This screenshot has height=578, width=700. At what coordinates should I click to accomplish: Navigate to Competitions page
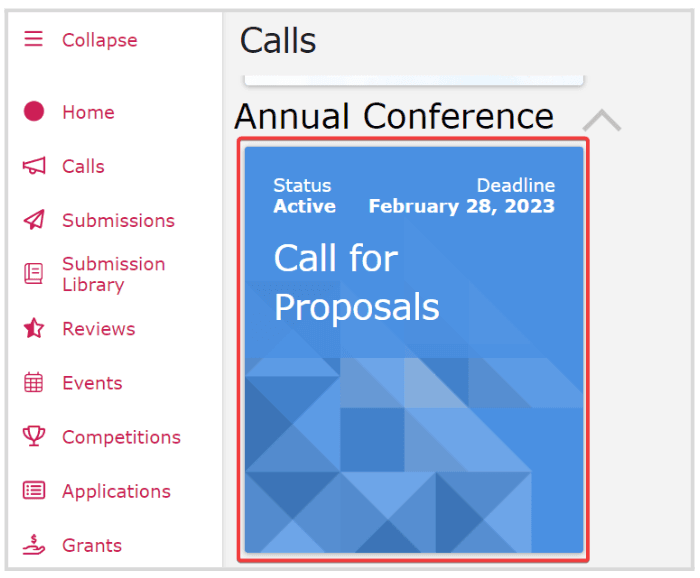[121, 437]
